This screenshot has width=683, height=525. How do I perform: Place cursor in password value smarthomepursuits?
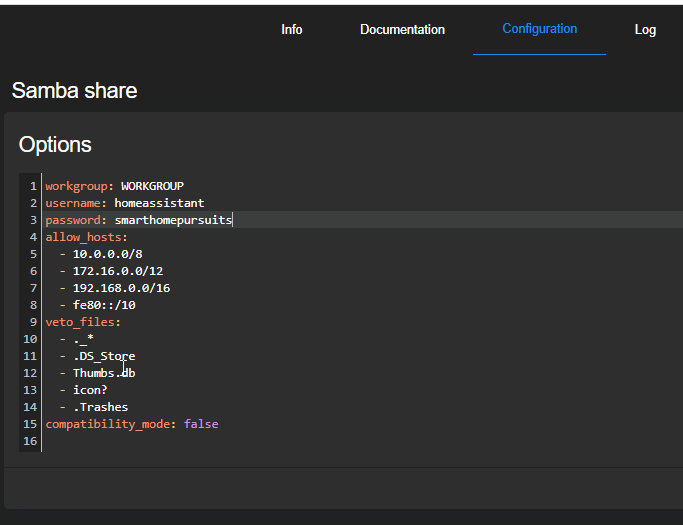pos(173,220)
